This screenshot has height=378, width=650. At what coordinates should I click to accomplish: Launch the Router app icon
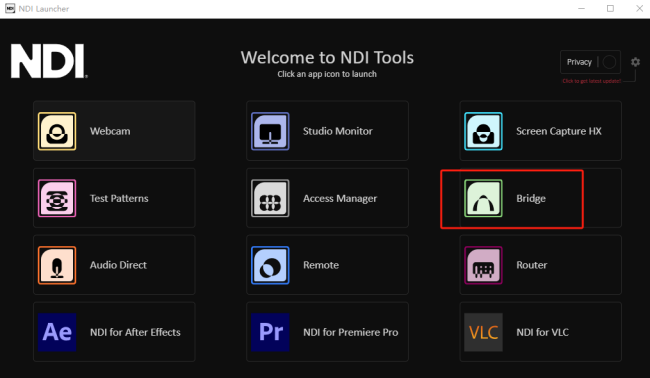[x=483, y=265]
